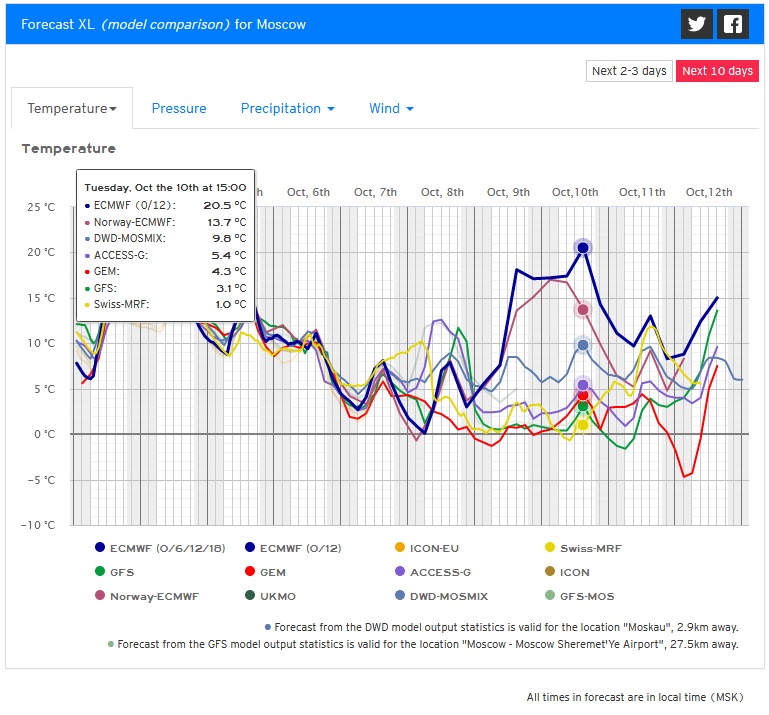Click the GFS-MOS legend marker
Viewport: 769px width, 715px height.
[x=550, y=596]
